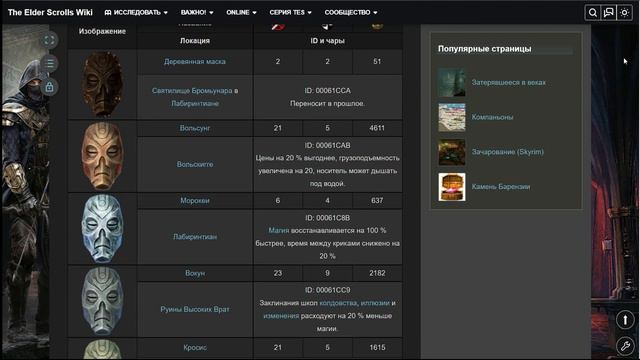Click the value 1615 in Кросис row
The image size is (640, 360).
[377, 348]
